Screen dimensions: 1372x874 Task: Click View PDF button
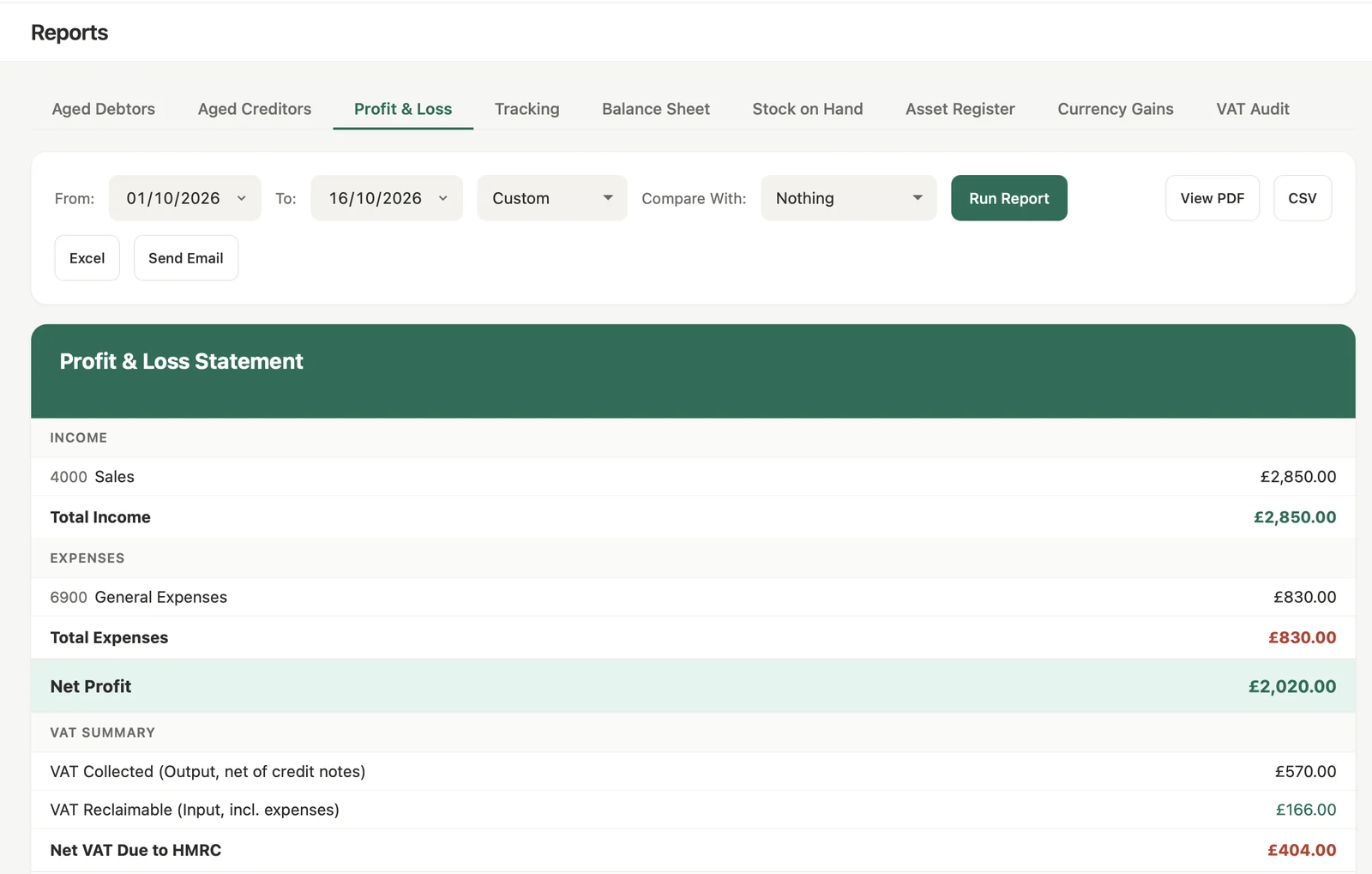point(1213,198)
